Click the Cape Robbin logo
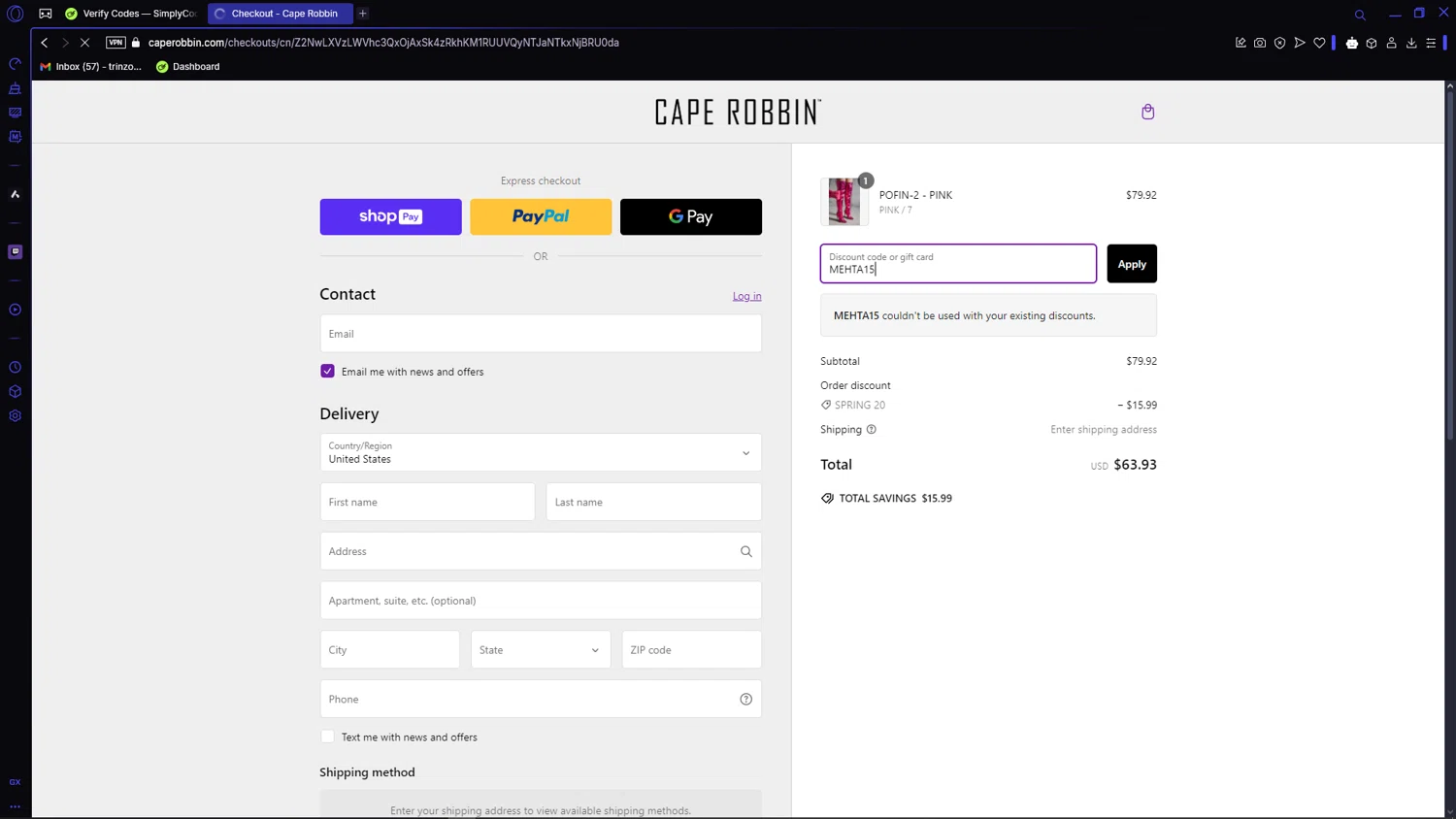The image size is (1456, 819). (738, 113)
